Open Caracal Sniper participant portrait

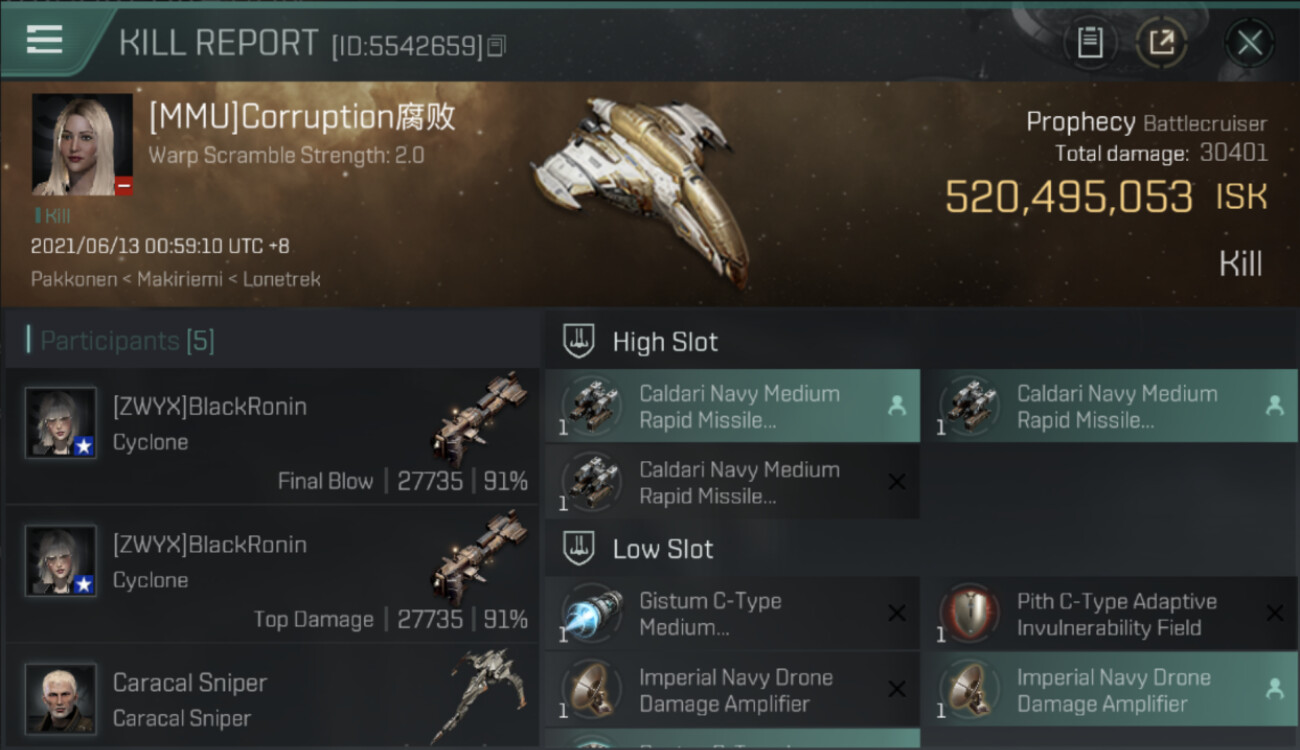[x=61, y=697]
